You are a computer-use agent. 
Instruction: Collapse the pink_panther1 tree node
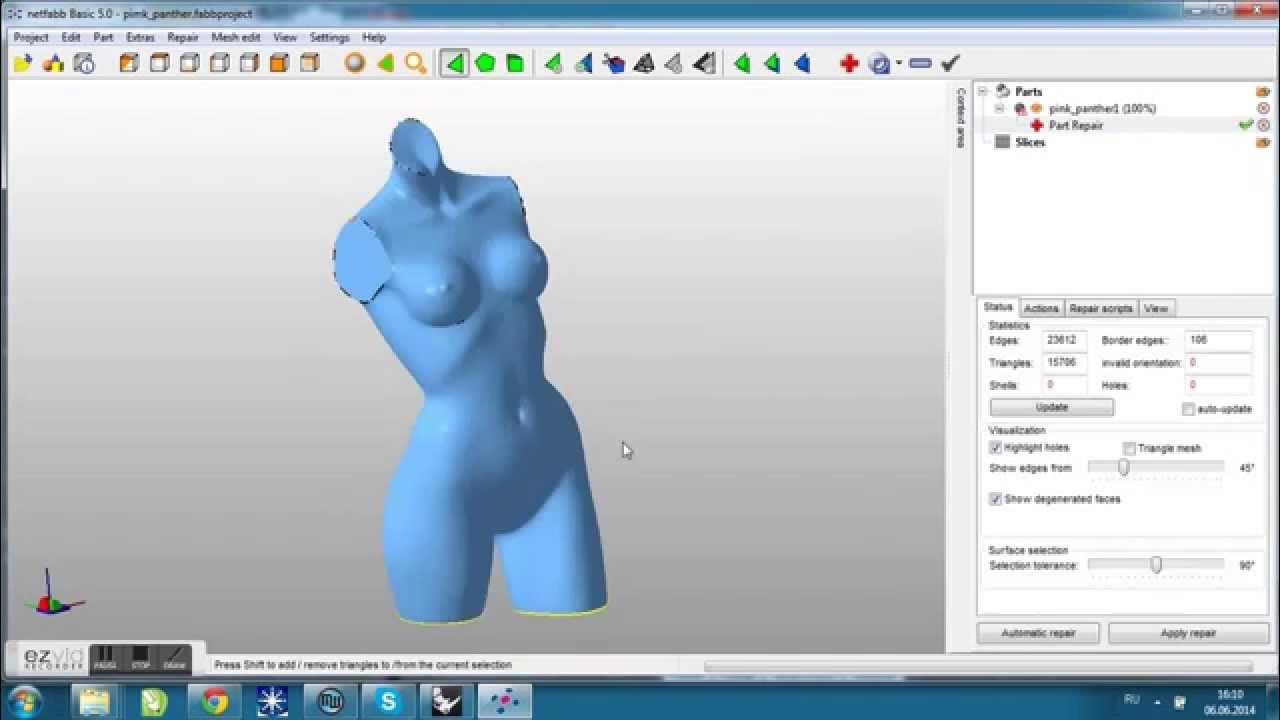pos(999,108)
